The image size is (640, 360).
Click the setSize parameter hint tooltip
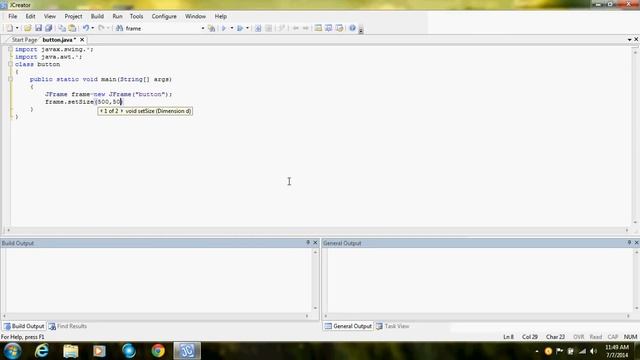(x=145, y=111)
